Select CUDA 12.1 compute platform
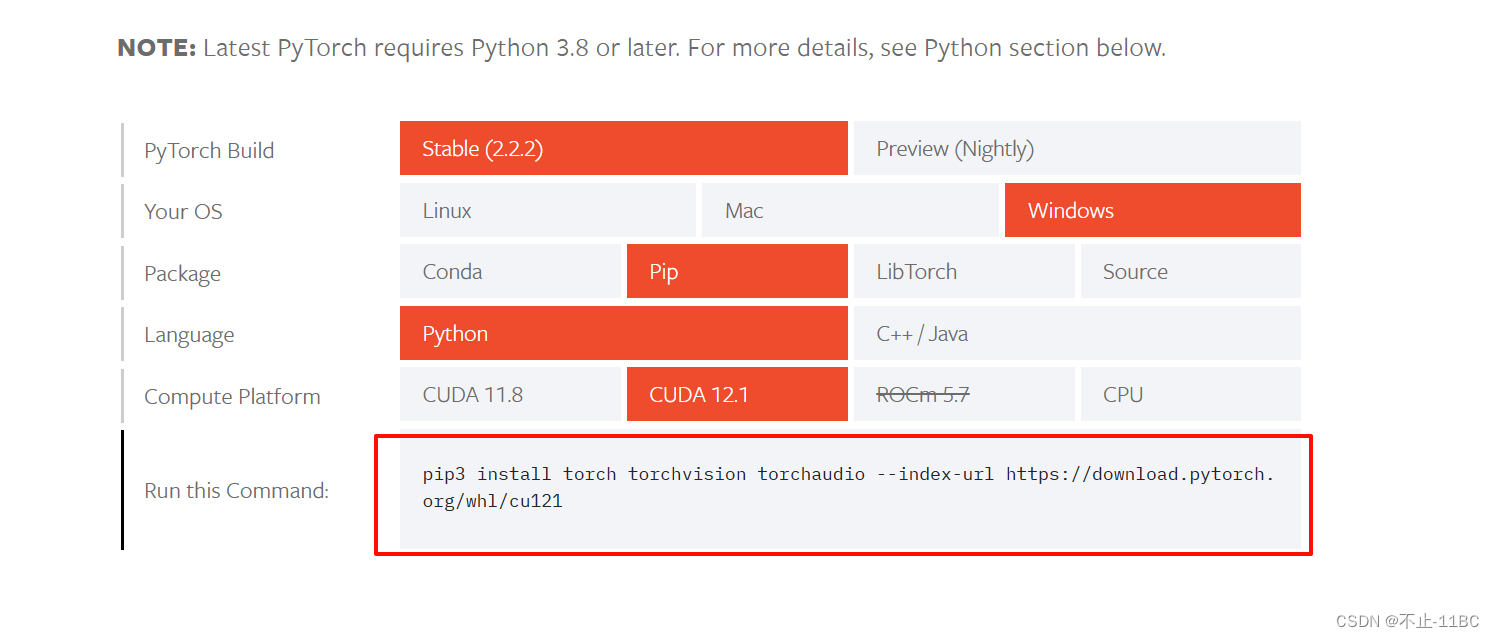This screenshot has height=638, width=1494. tap(736, 393)
